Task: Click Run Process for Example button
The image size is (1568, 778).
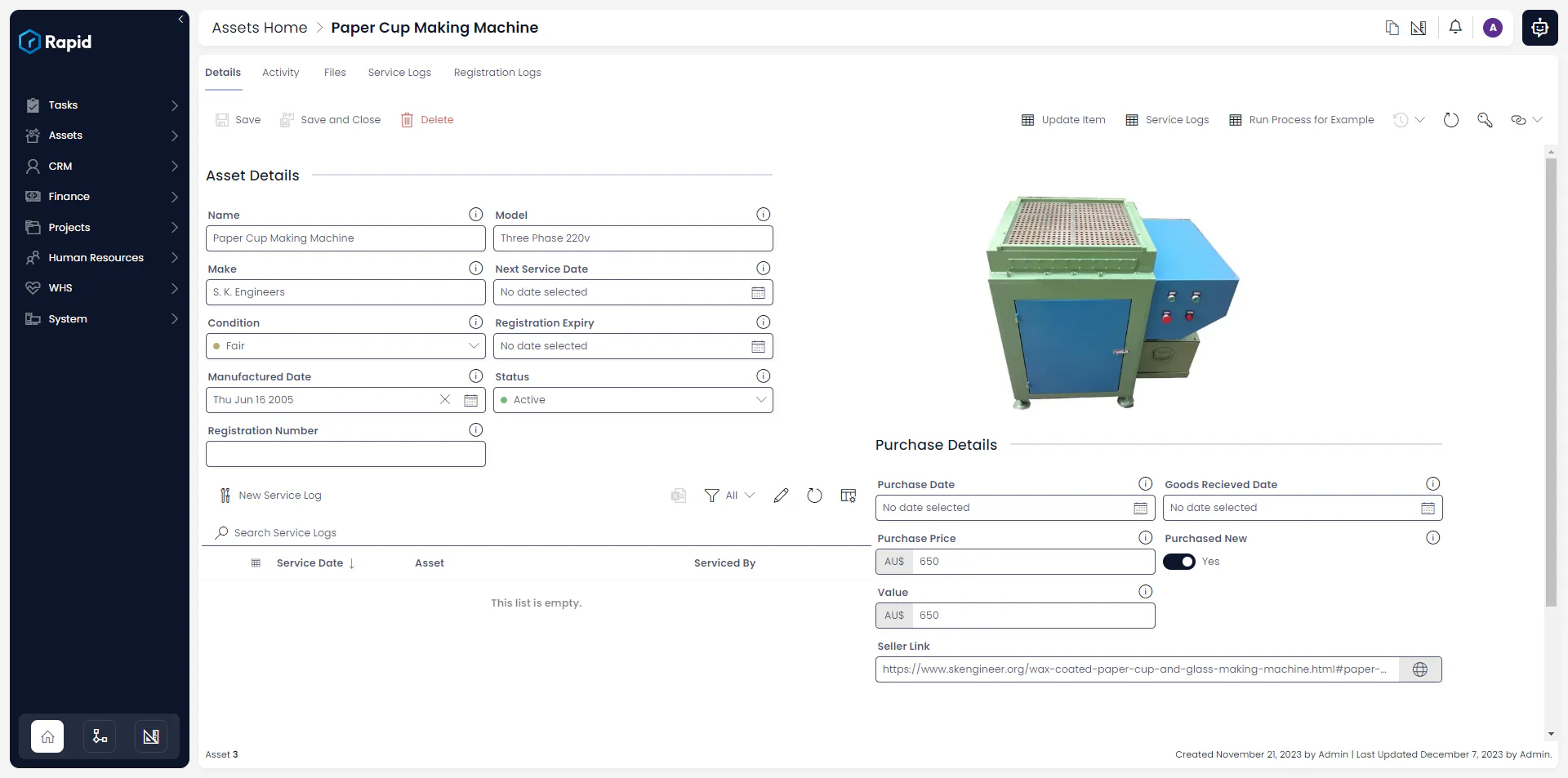Action: click(1302, 120)
